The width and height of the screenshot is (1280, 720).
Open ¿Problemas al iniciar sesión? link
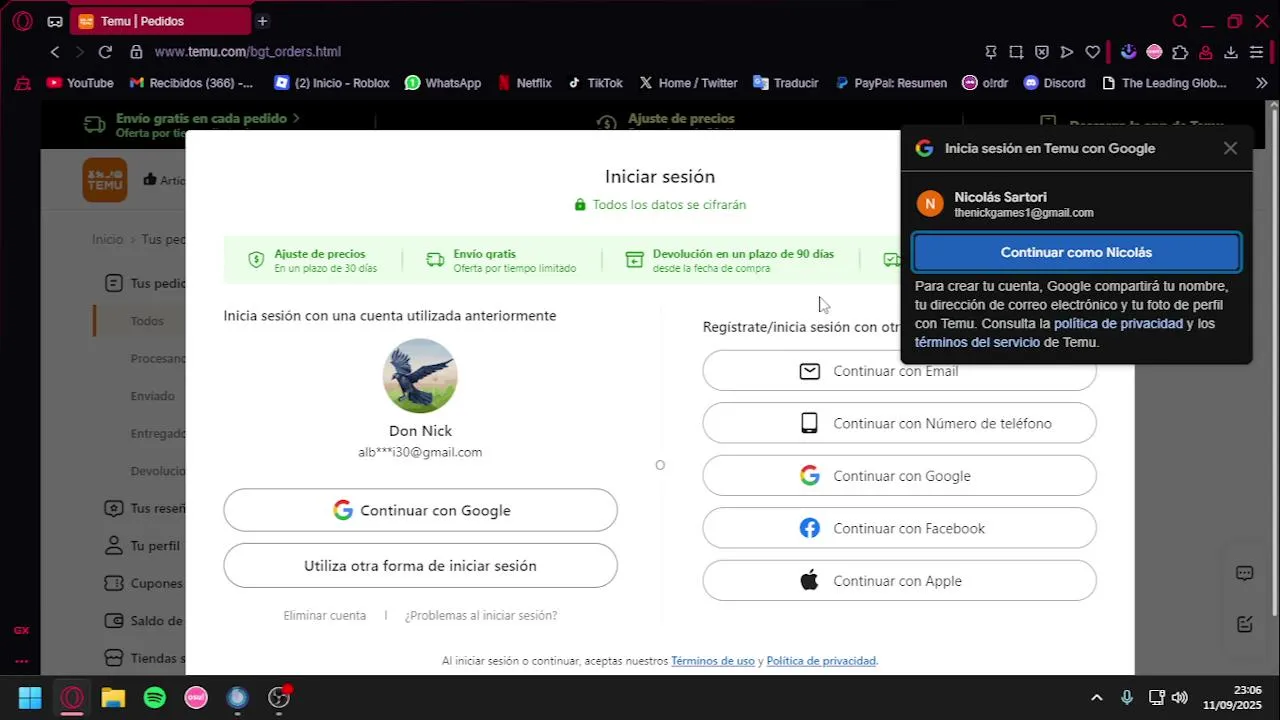coord(481,616)
